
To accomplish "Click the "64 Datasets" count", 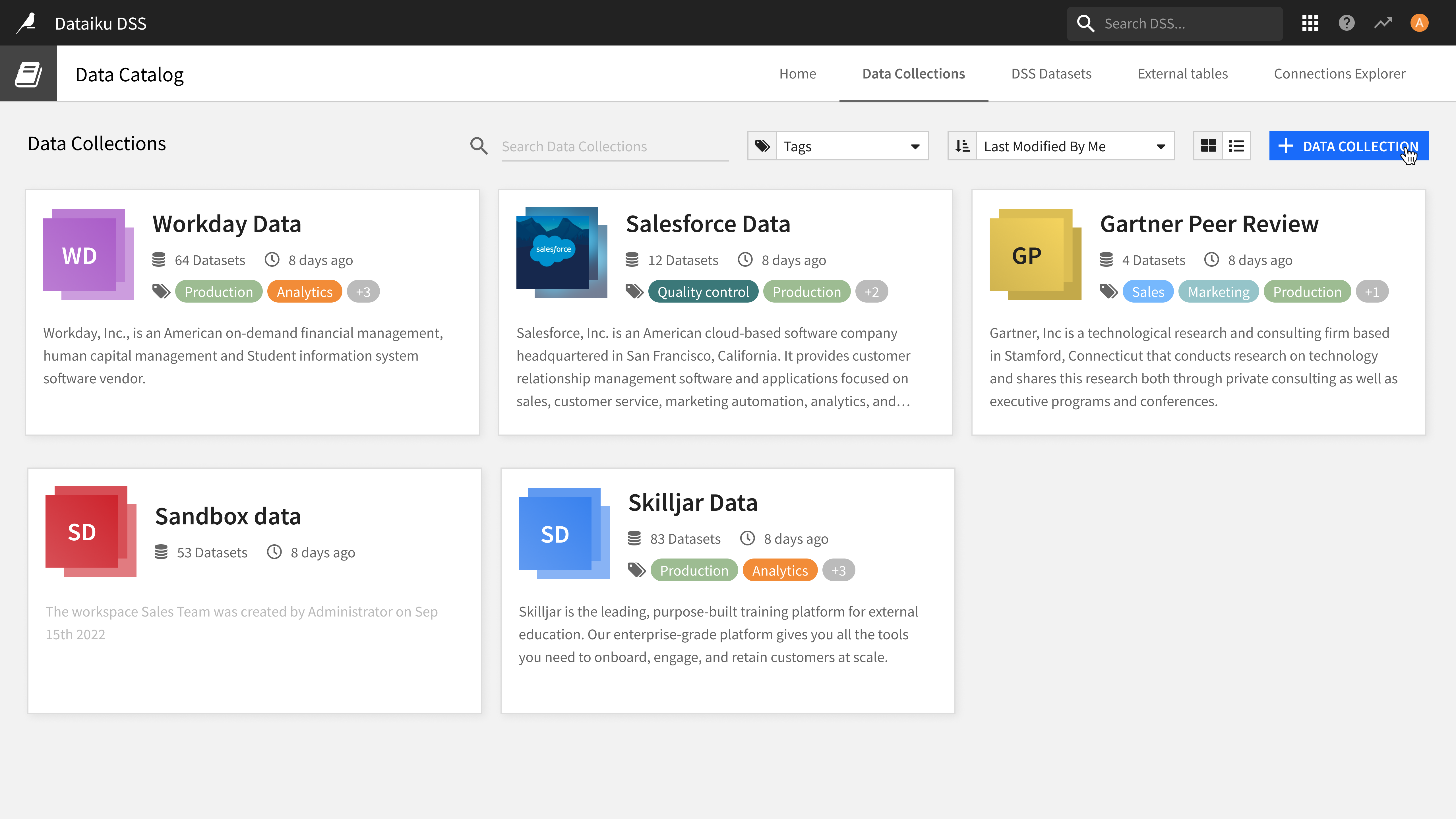I will (x=210, y=260).
